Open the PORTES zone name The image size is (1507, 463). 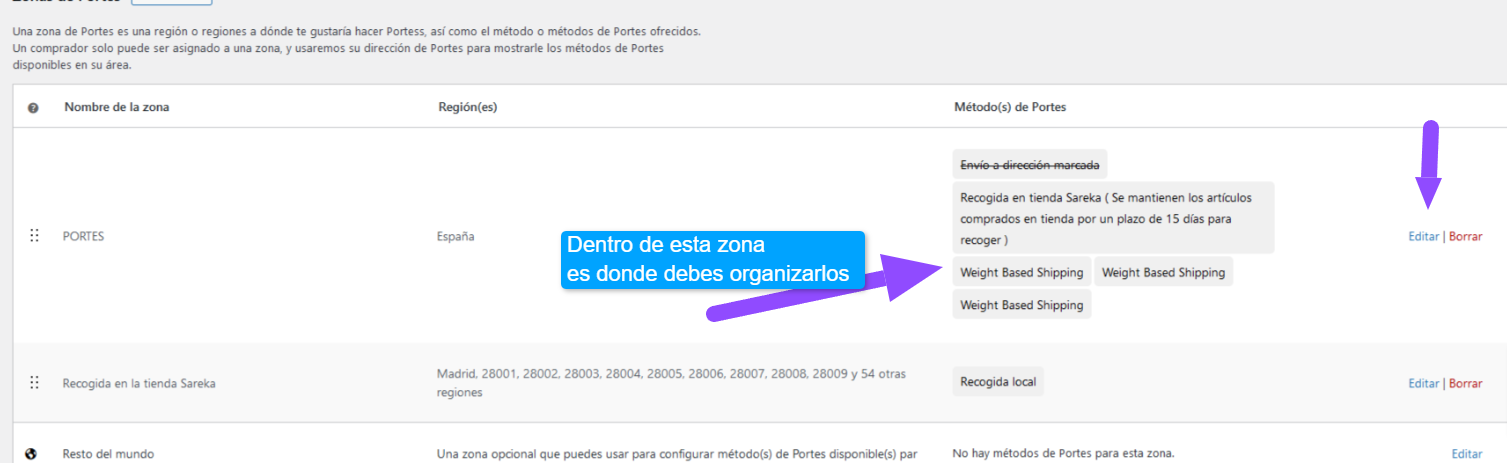click(83, 237)
